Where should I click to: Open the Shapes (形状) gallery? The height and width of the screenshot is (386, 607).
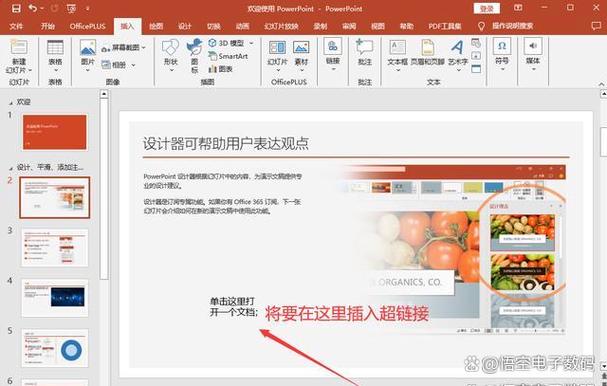click(170, 55)
